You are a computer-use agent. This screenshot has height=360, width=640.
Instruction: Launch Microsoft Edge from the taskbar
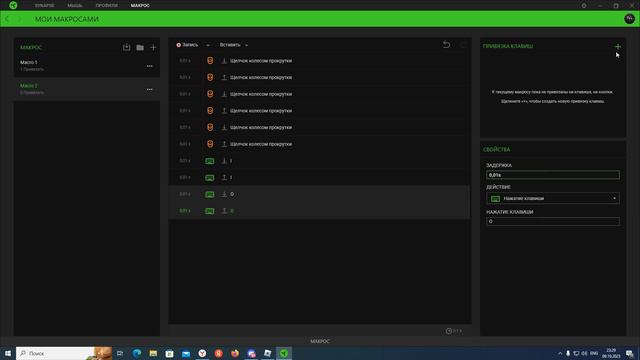pyautogui.click(x=137, y=353)
